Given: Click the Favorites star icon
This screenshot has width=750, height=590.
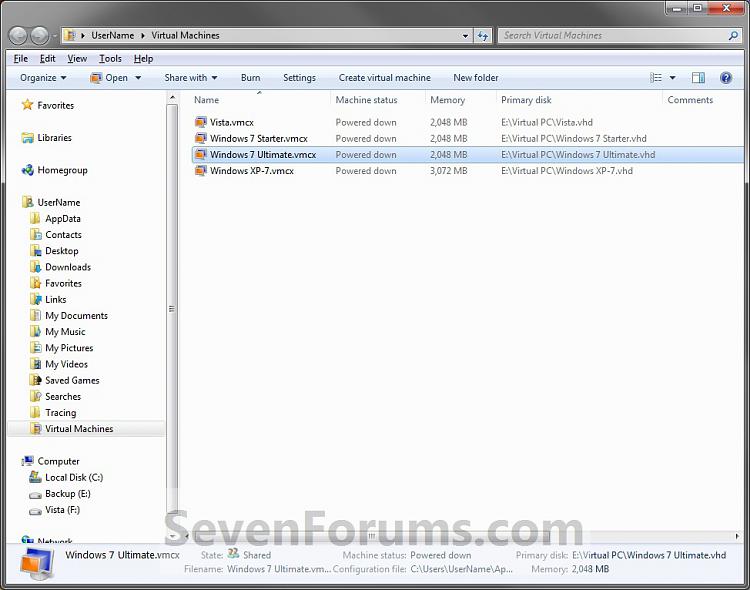Looking at the screenshot, I should [x=27, y=105].
